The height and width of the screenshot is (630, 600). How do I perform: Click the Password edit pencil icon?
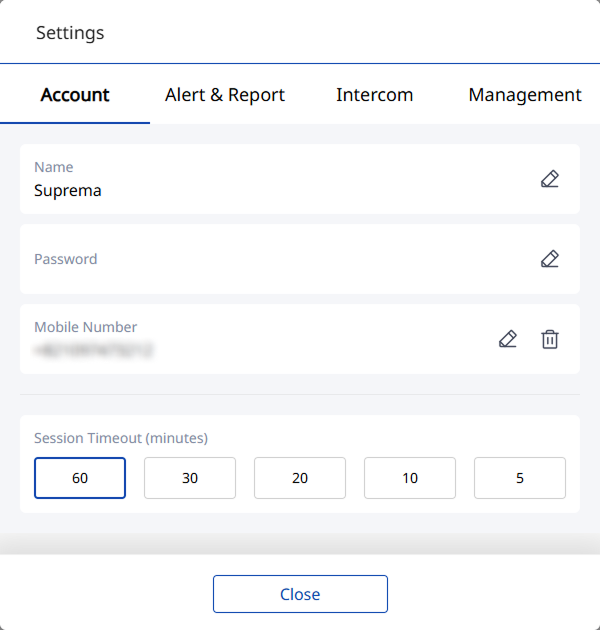pyautogui.click(x=549, y=259)
